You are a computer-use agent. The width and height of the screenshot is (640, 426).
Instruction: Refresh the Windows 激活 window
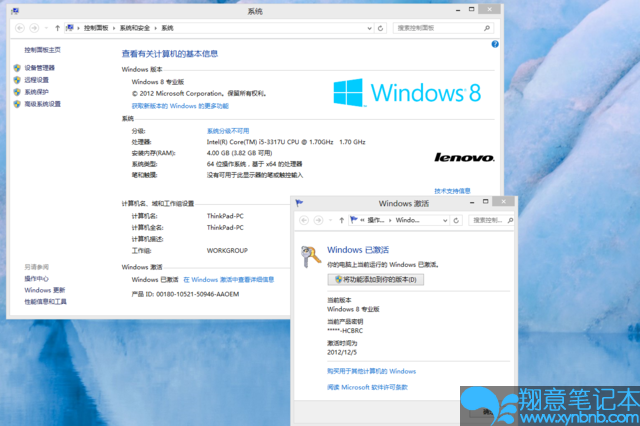click(x=456, y=220)
